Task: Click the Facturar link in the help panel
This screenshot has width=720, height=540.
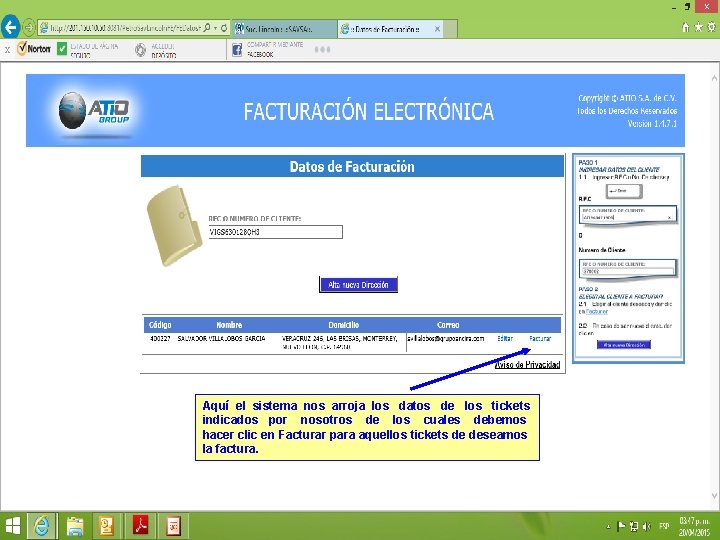Action: [597, 311]
